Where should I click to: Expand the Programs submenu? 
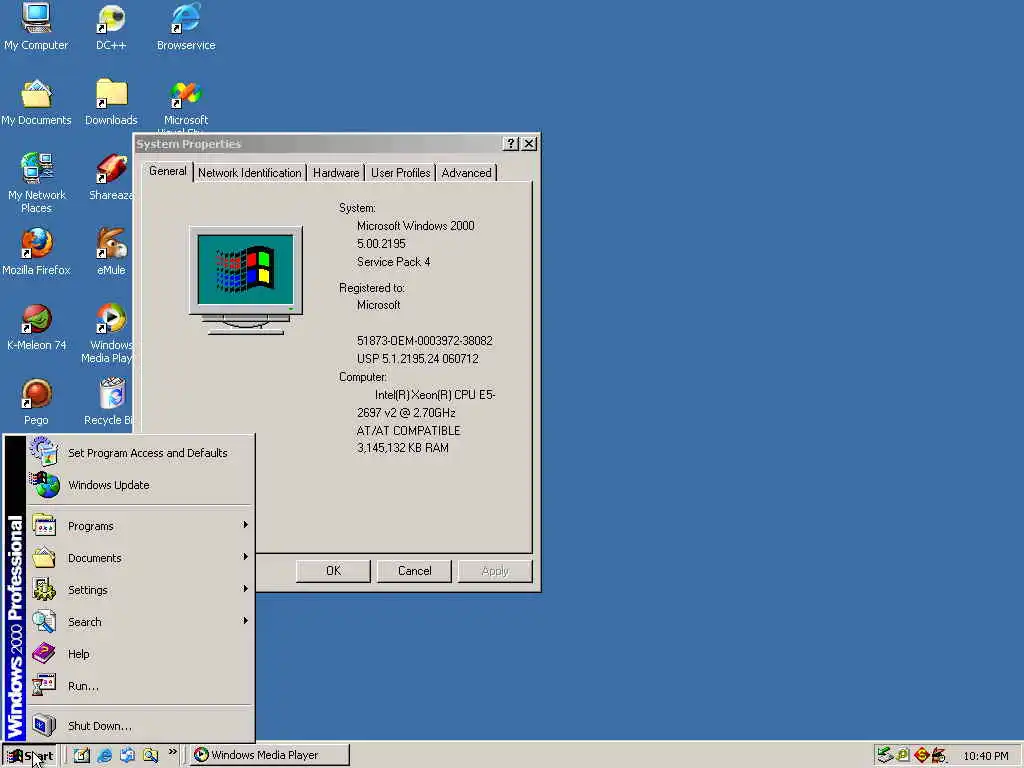pyautogui.click(x=140, y=526)
